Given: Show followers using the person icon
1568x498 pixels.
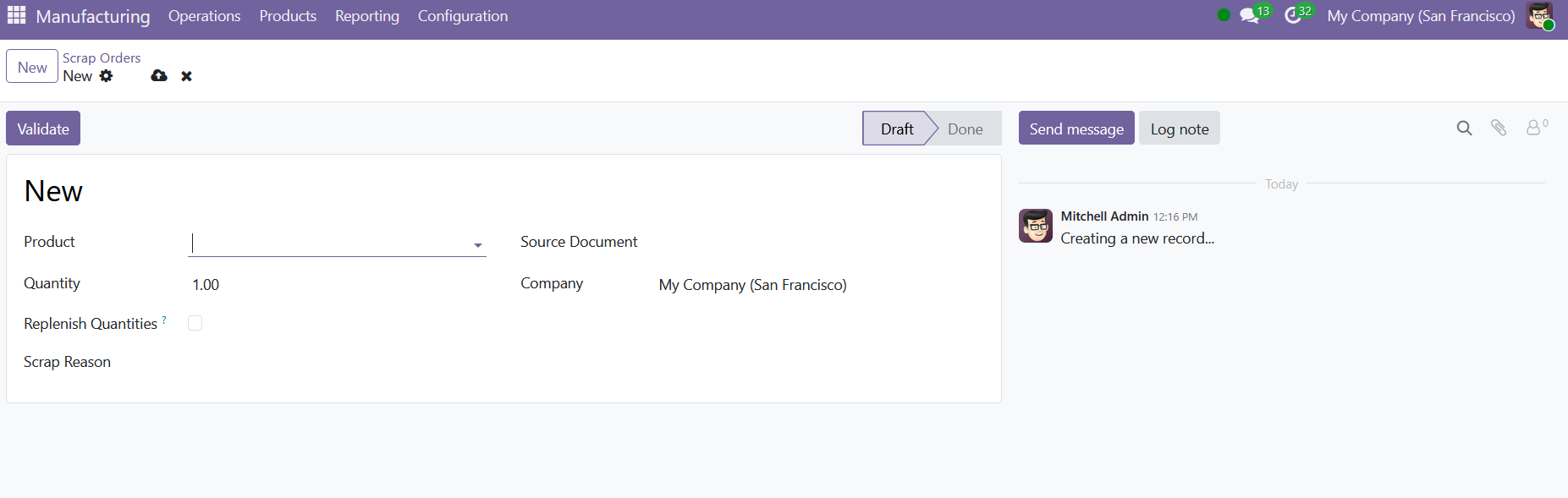Looking at the screenshot, I should pos(1534,128).
